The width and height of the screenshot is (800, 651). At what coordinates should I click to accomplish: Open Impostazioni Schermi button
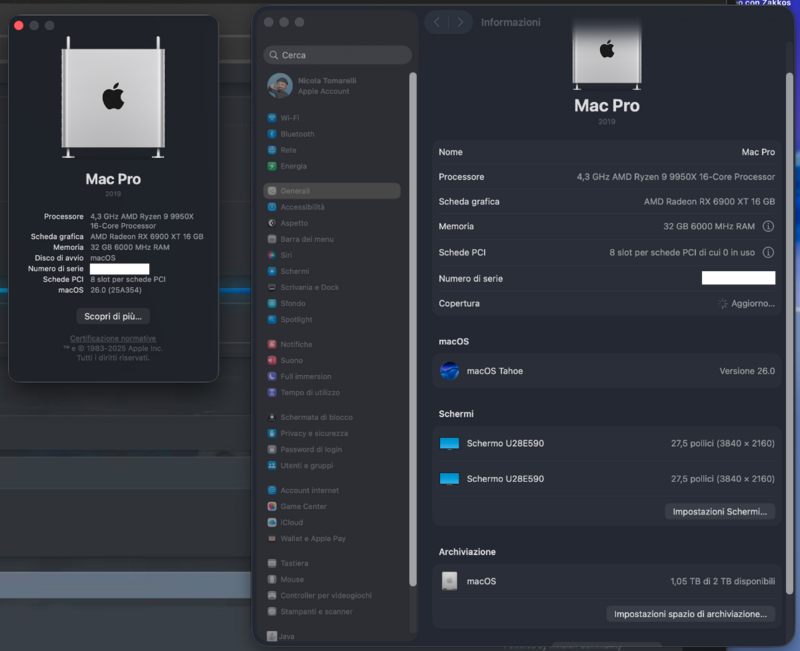719,511
